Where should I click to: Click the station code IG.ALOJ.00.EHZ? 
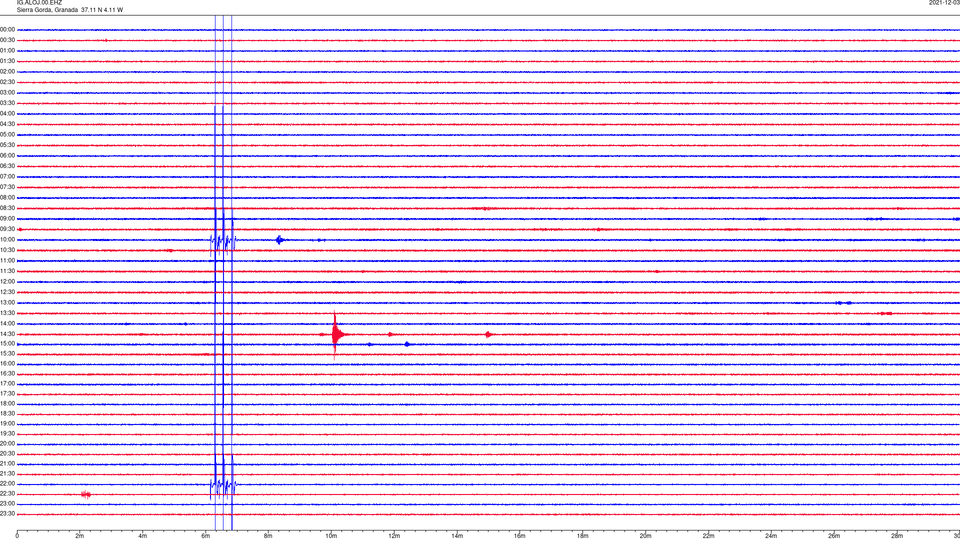pos(39,3)
